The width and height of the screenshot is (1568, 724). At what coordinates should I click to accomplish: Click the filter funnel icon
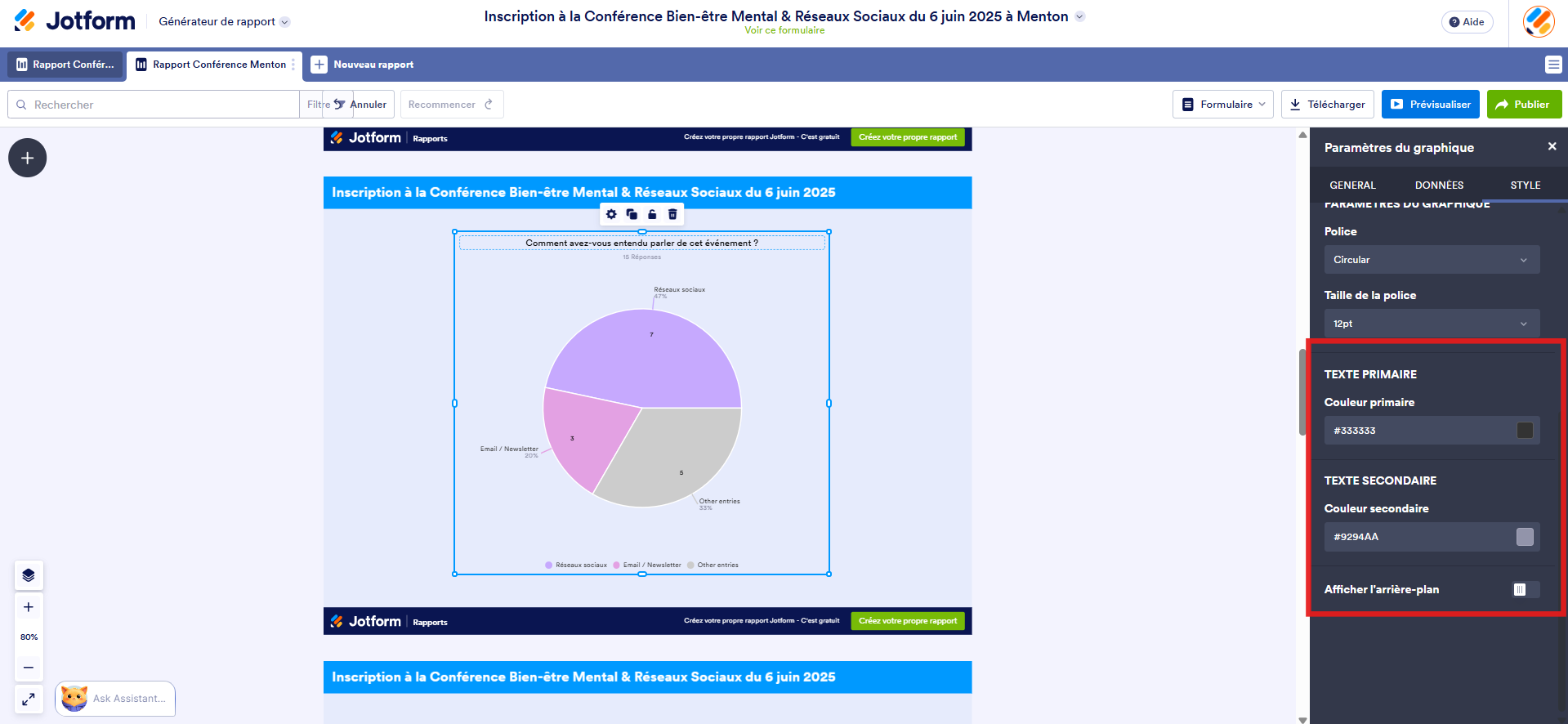tap(339, 105)
